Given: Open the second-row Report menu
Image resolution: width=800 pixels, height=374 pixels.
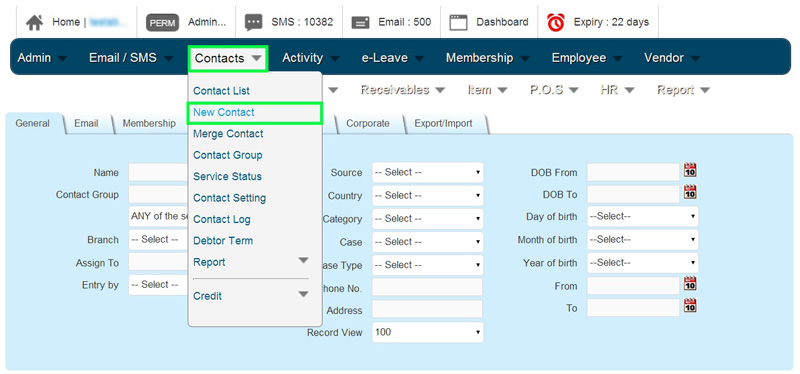Looking at the screenshot, I should pyautogui.click(x=684, y=90).
